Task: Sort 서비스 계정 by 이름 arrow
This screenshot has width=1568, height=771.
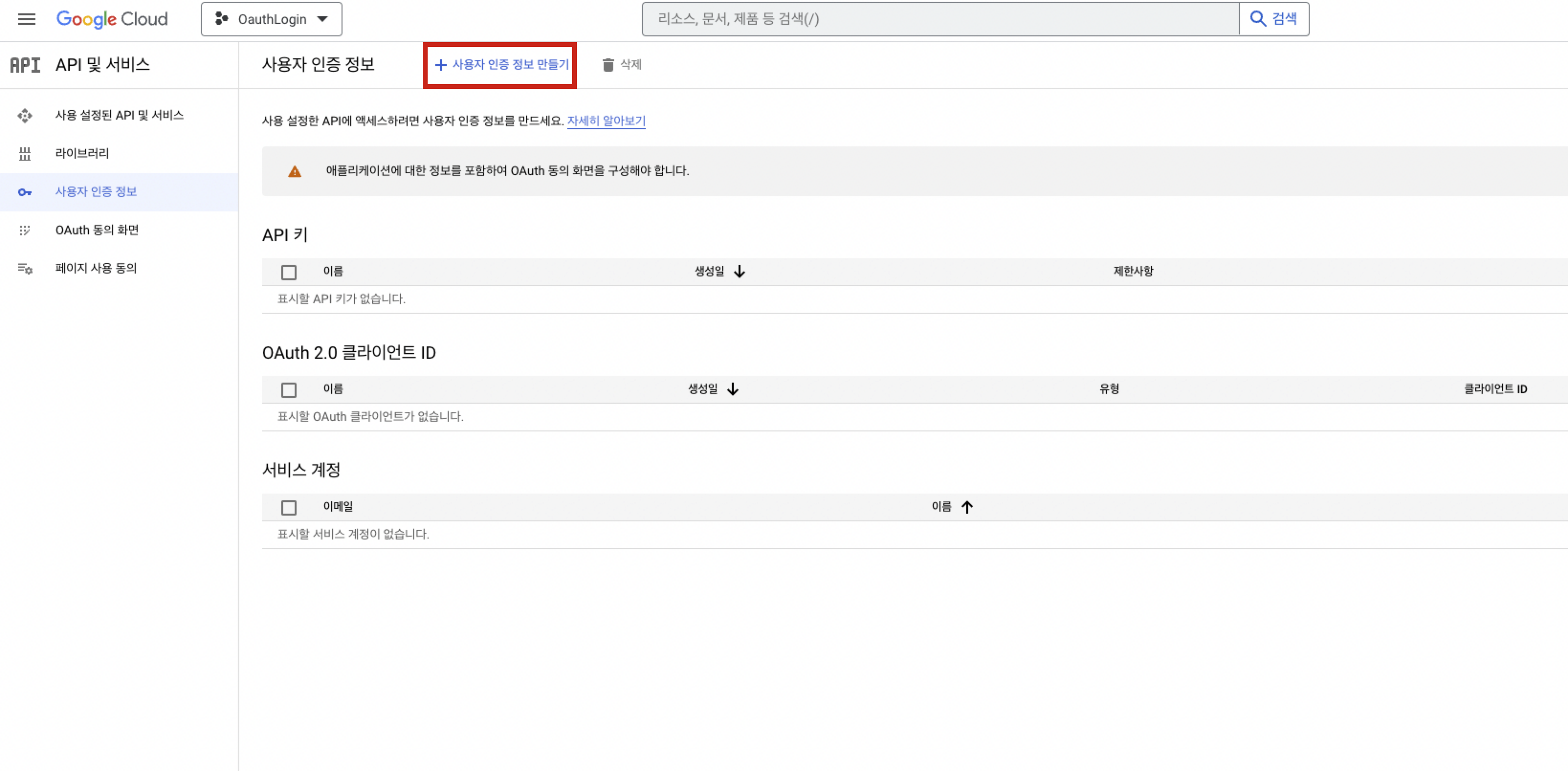Action: pyautogui.click(x=967, y=507)
